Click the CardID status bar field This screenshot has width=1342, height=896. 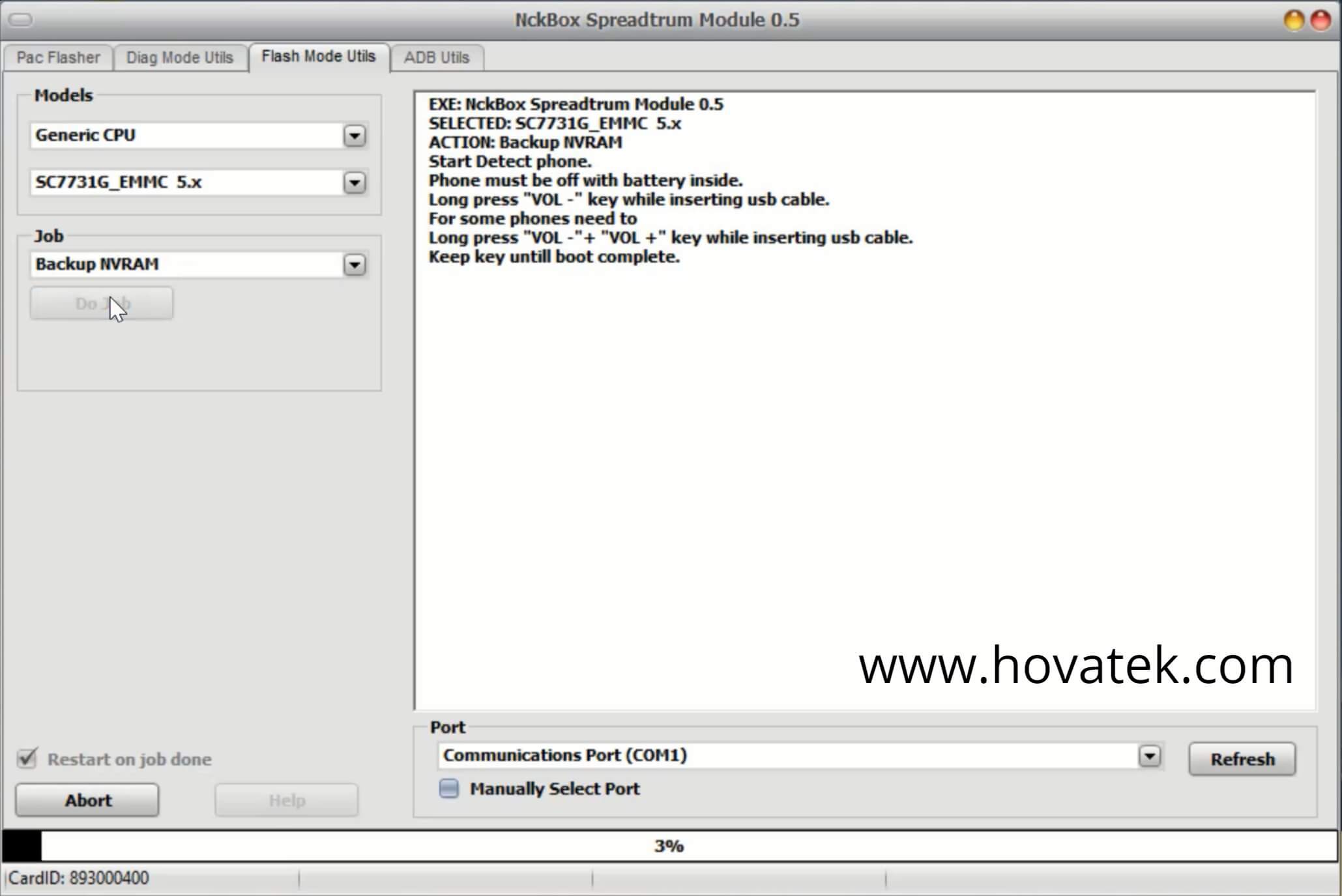tap(78, 878)
